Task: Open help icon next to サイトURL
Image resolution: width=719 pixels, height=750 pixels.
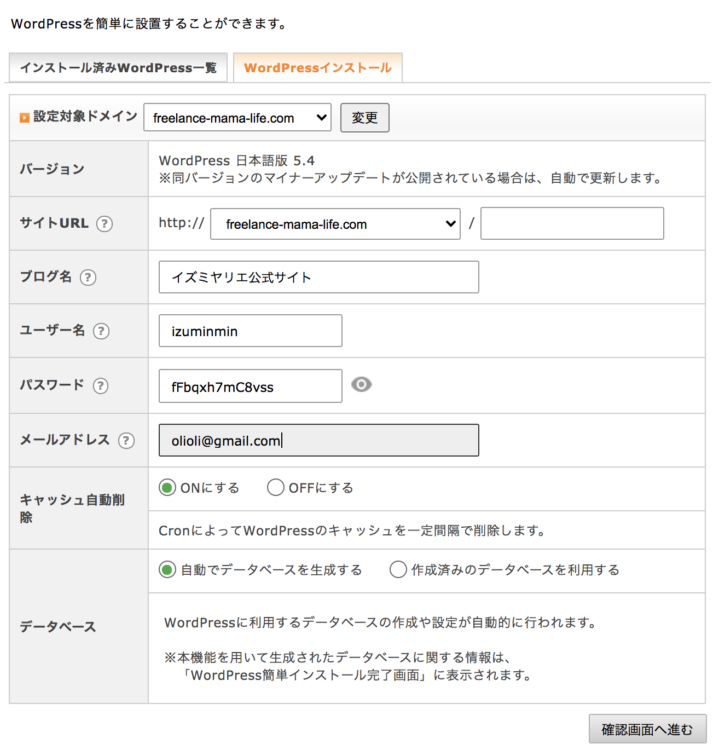Action: click(x=104, y=224)
